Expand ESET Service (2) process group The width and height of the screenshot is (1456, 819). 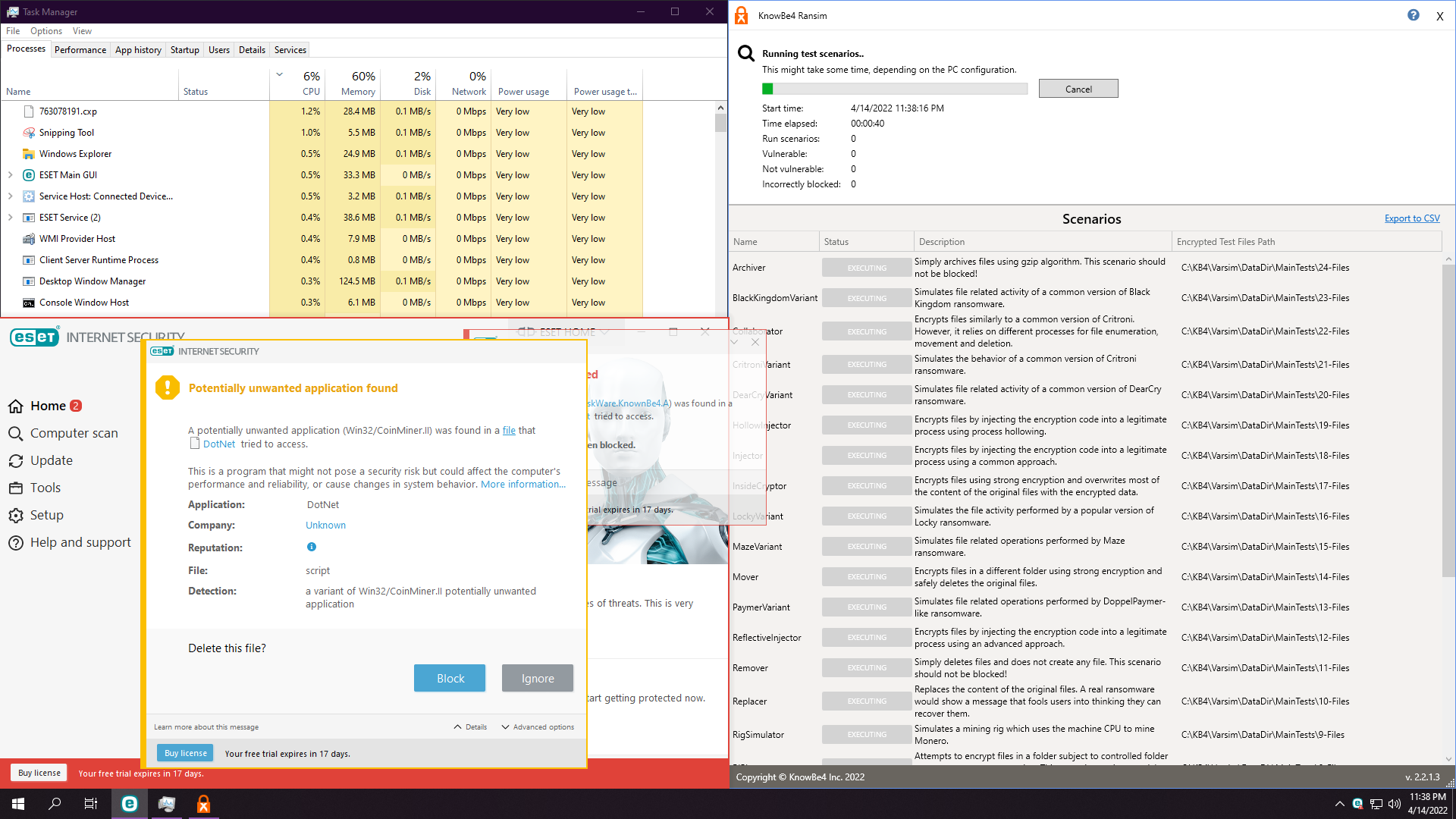pos(11,218)
